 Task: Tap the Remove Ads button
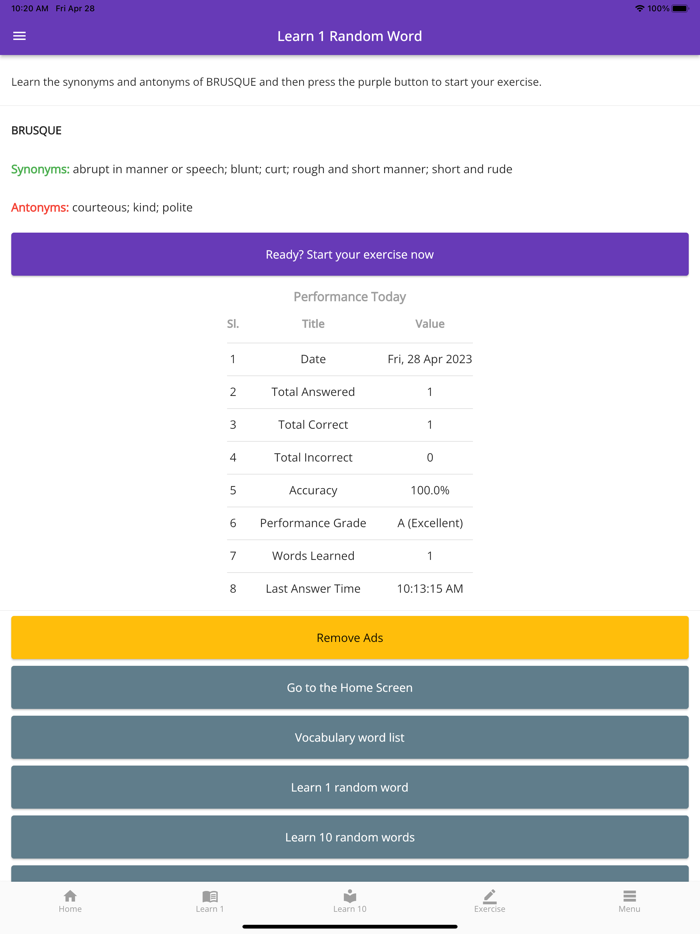(349, 637)
